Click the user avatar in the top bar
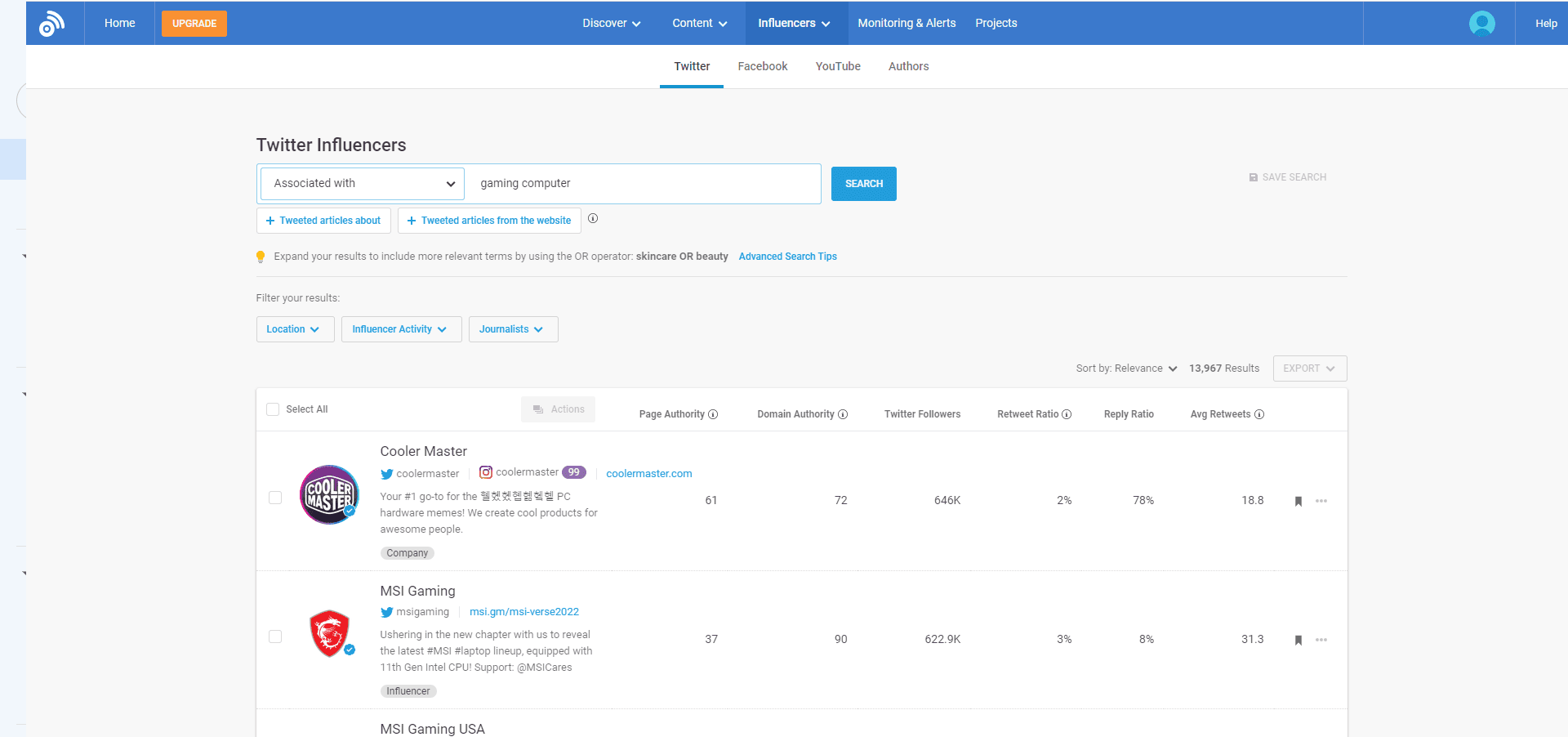The image size is (1568, 737). pyautogui.click(x=1481, y=23)
